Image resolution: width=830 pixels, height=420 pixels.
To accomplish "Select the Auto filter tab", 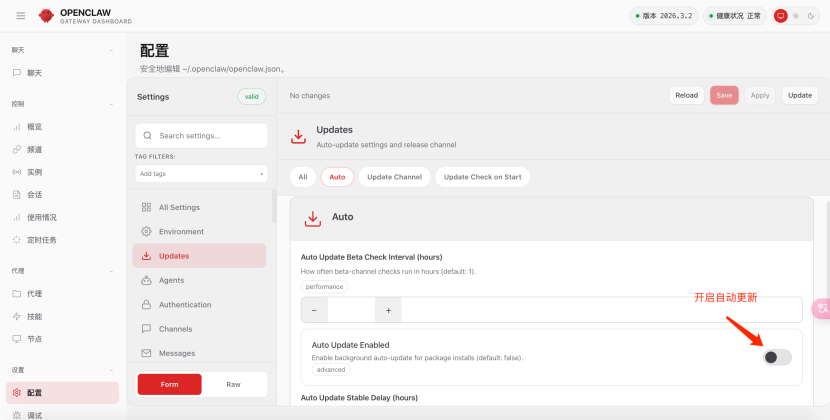I will [337, 177].
